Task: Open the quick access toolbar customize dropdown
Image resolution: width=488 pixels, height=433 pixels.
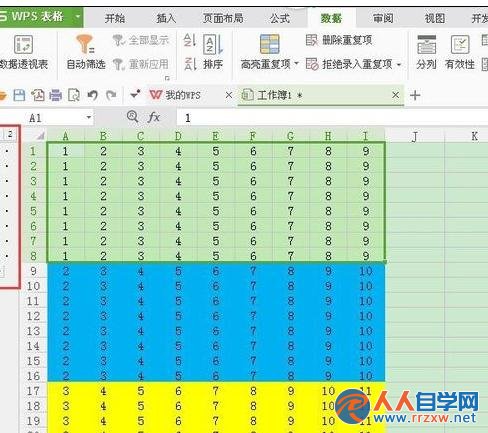Action: tap(135, 95)
